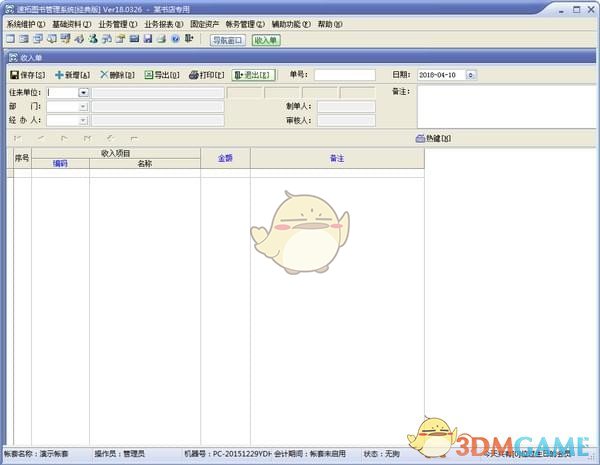Expand the 往来单位 dropdown arrow
This screenshot has height=465, width=600.
83,93
